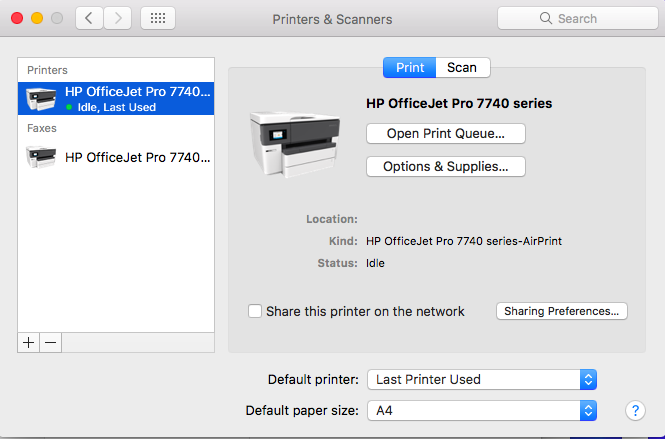Click the forward navigation arrow
The image size is (665, 439).
point(117,18)
